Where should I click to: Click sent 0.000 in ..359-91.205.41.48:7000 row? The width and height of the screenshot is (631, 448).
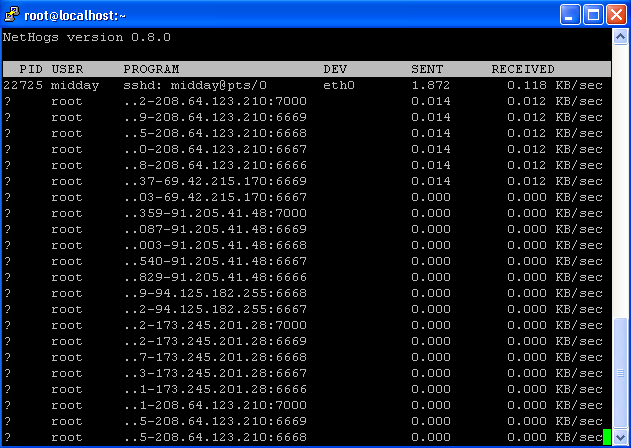431,213
